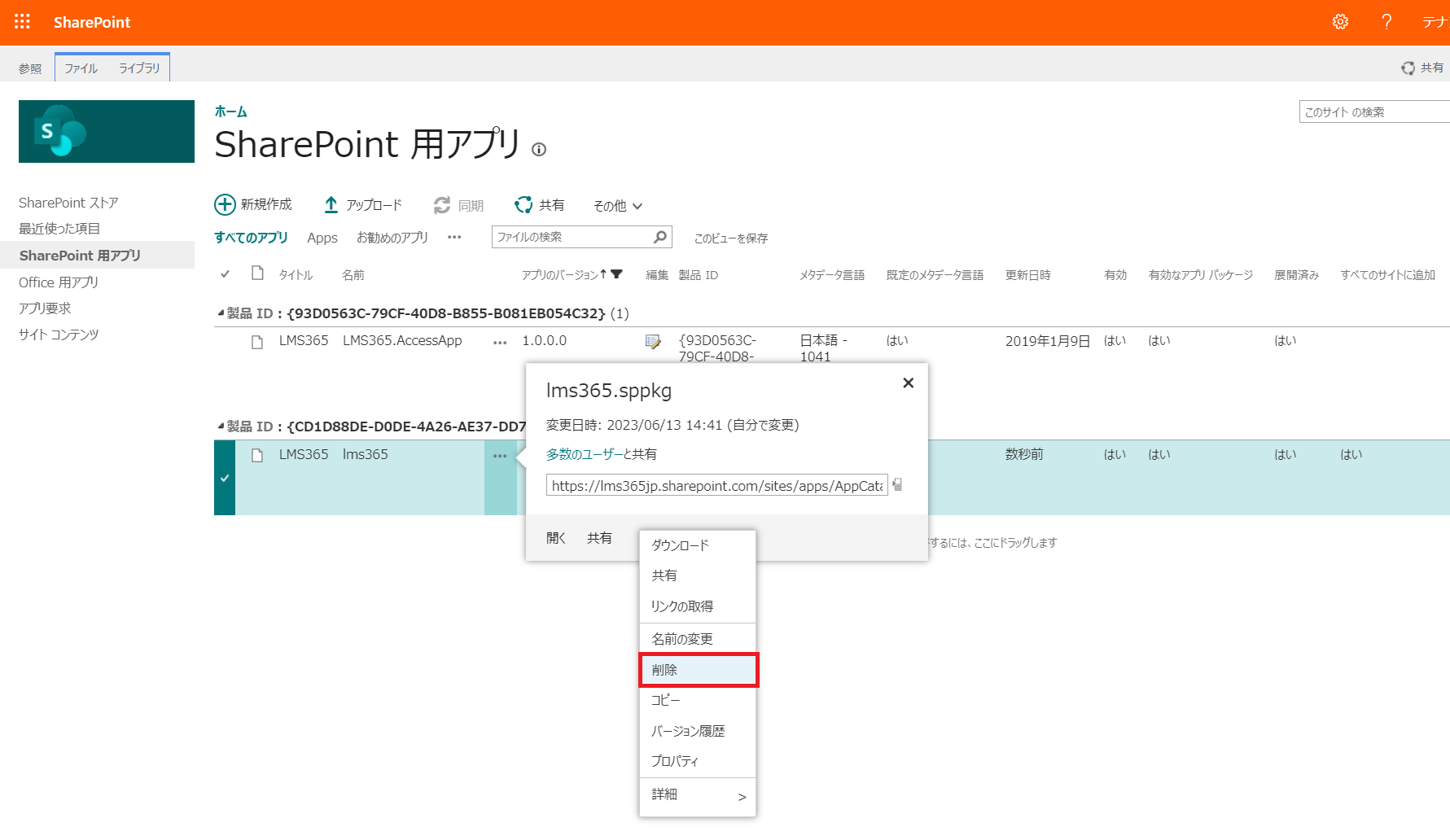The image size is (1450, 840).
Task: Click the copy URL icon beside link field
Action: [x=897, y=484]
